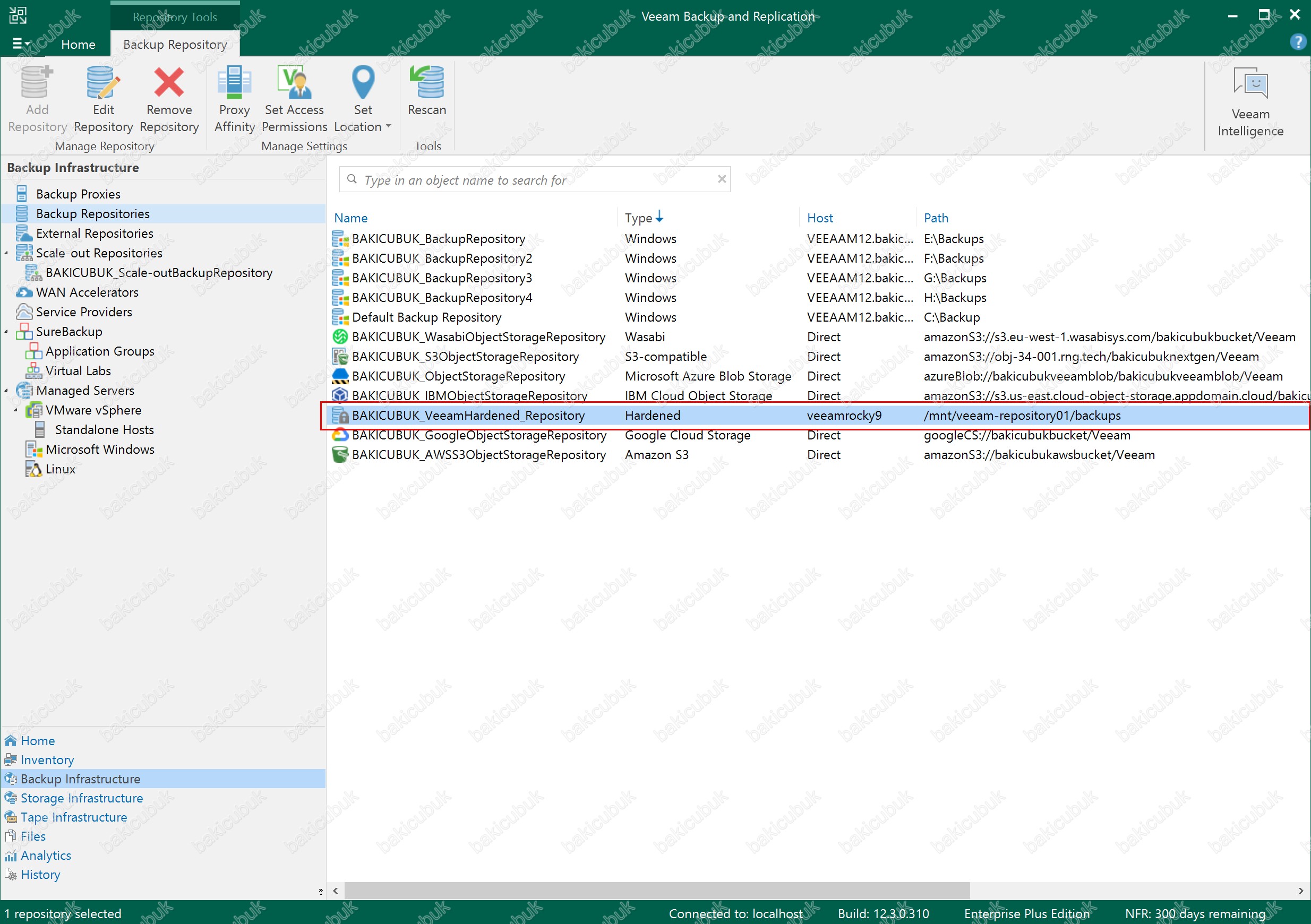Image resolution: width=1311 pixels, height=924 pixels.
Task: Click the horizontal scrollbar thumb
Action: click(x=657, y=891)
